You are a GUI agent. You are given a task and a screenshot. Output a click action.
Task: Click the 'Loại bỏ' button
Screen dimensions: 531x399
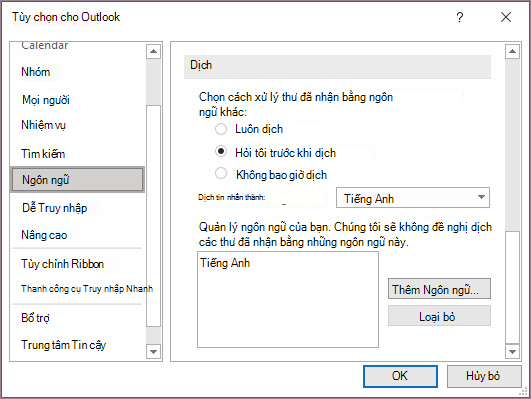[439, 316]
